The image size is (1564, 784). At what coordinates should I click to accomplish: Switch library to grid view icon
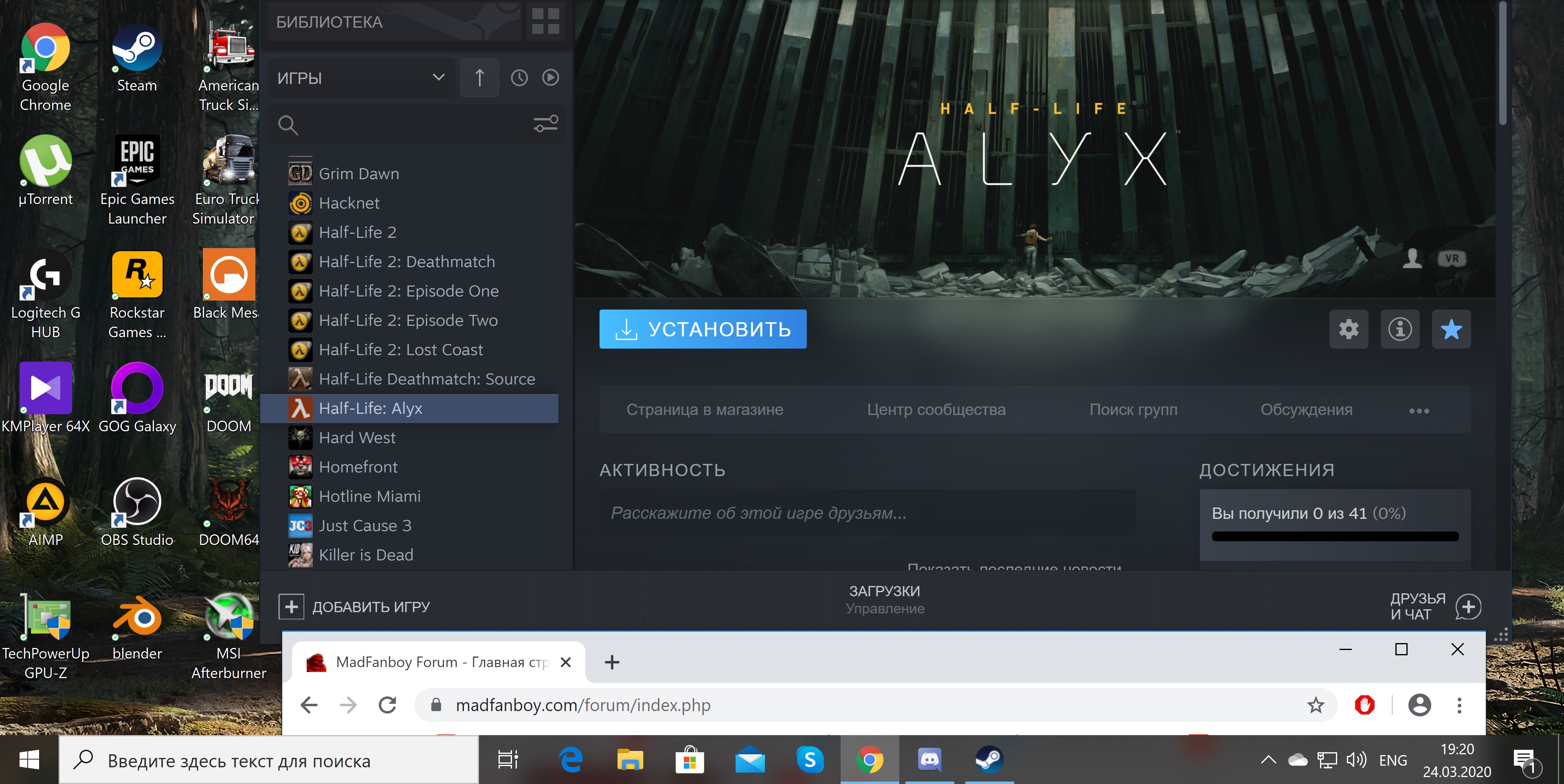click(545, 21)
